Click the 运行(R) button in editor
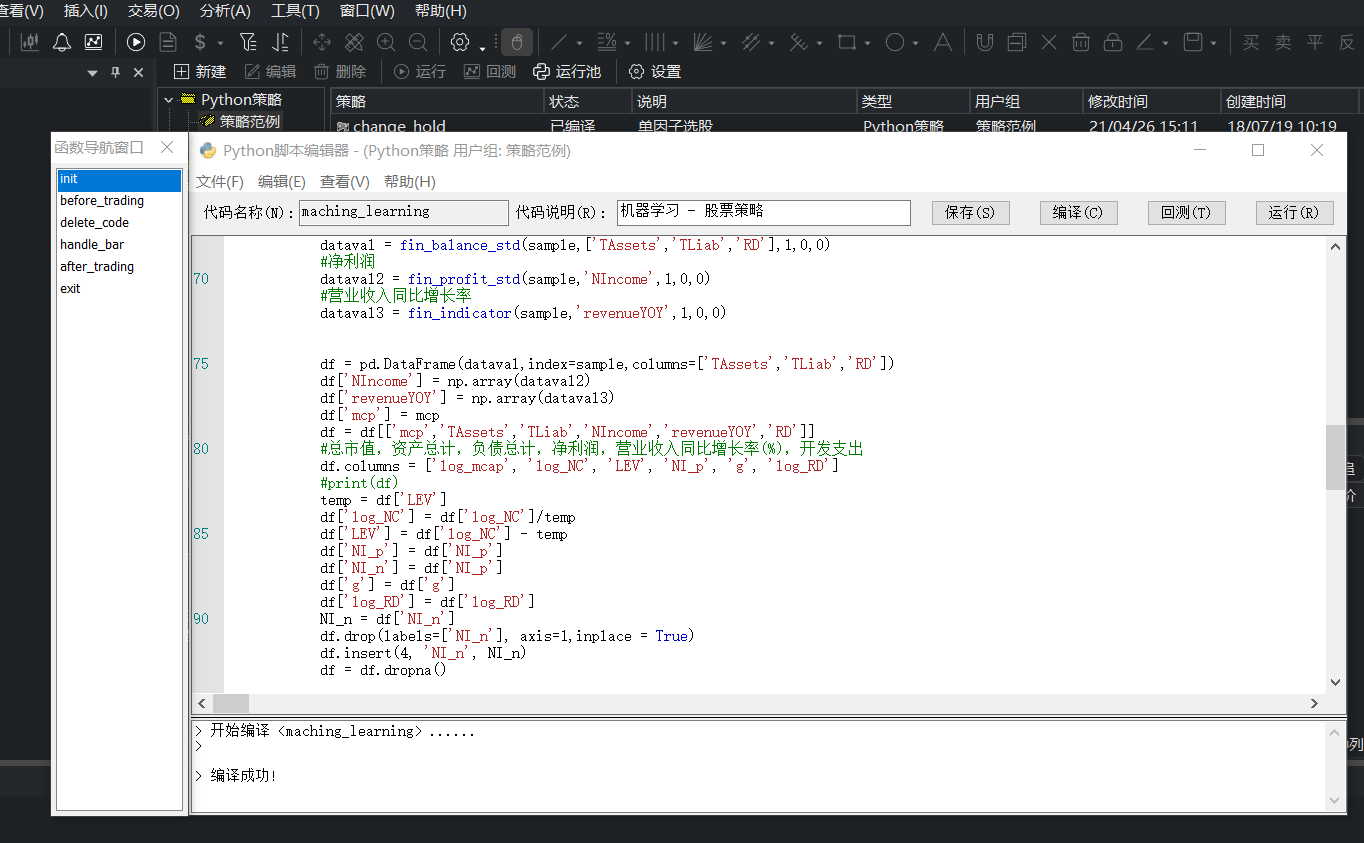 (x=1294, y=212)
